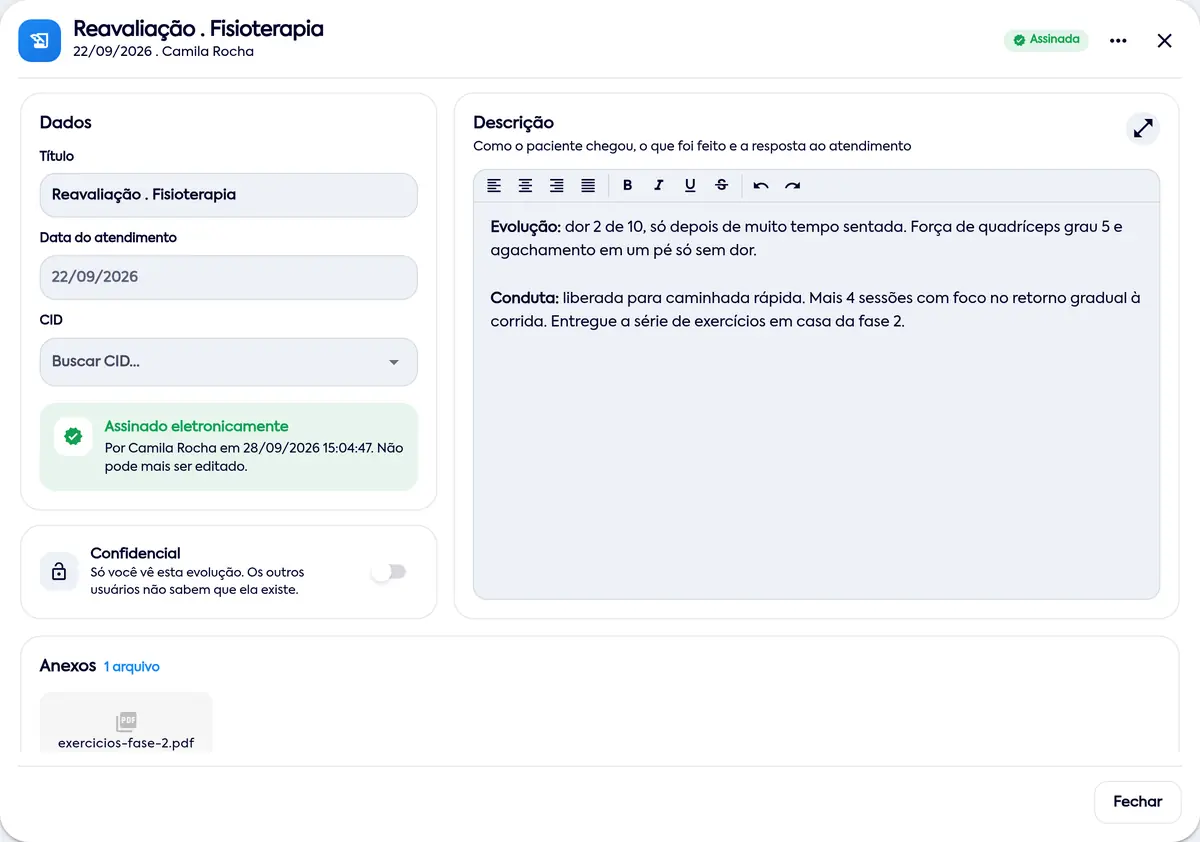
Task: Select the center alignment icon
Action: click(525, 185)
